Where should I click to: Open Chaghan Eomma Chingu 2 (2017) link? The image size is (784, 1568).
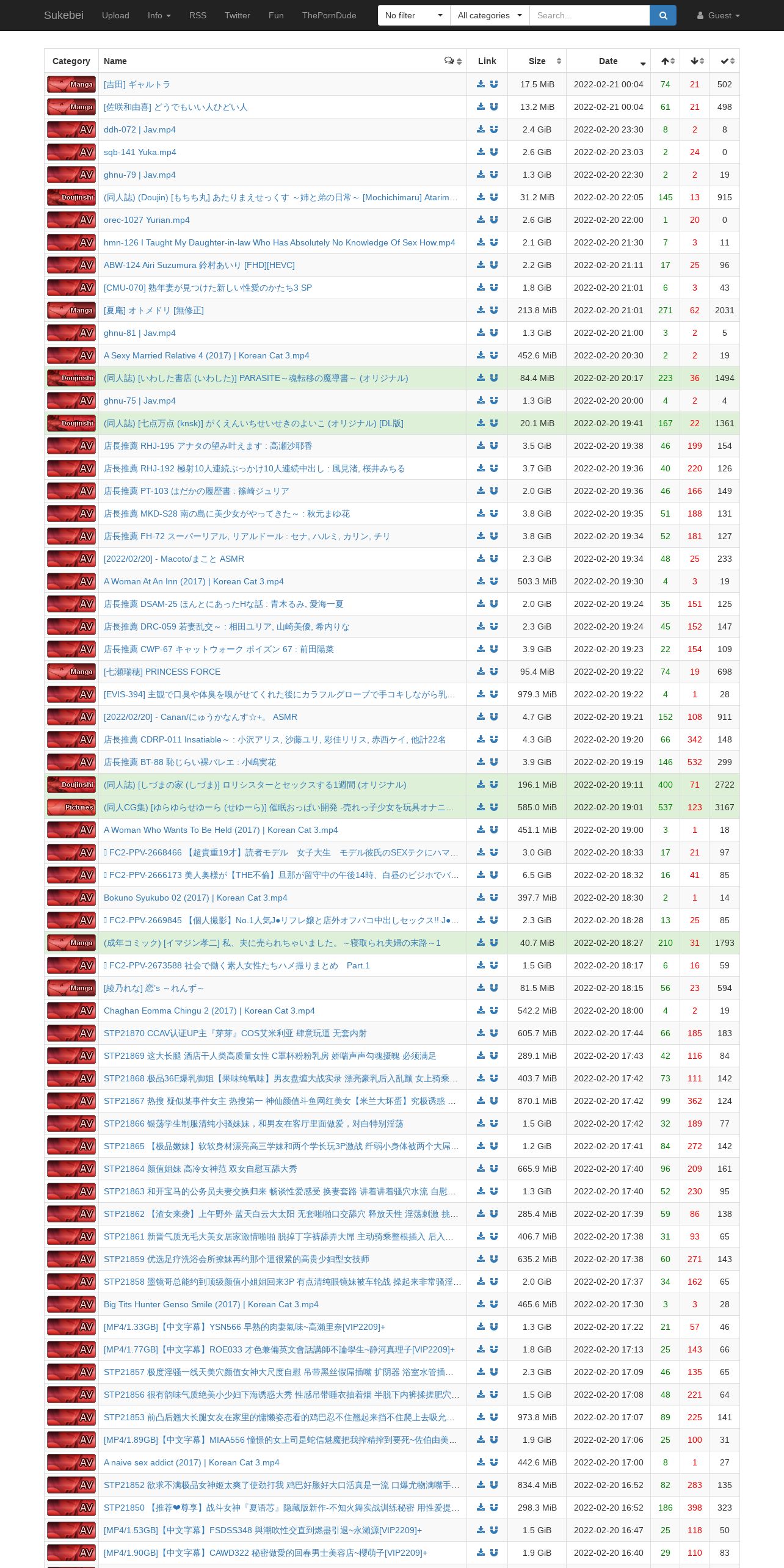209,1011
